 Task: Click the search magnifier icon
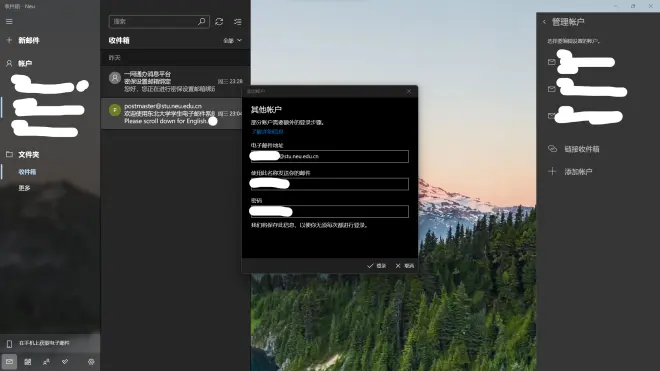pos(202,21)
